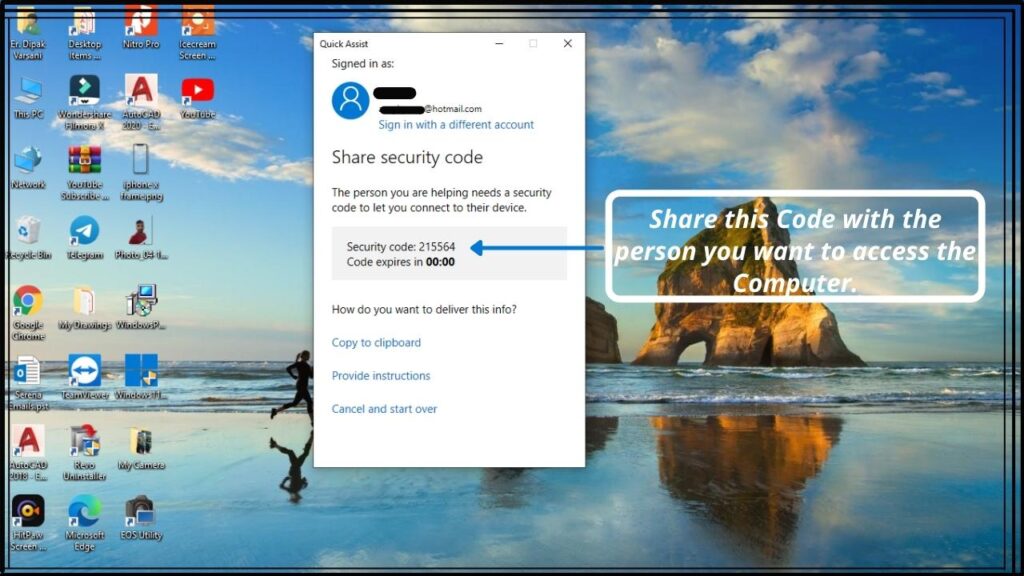Open Google Chrome desktop shortcut
Viewport: 1024px width, 576px height.
click(x=28, y=301)
